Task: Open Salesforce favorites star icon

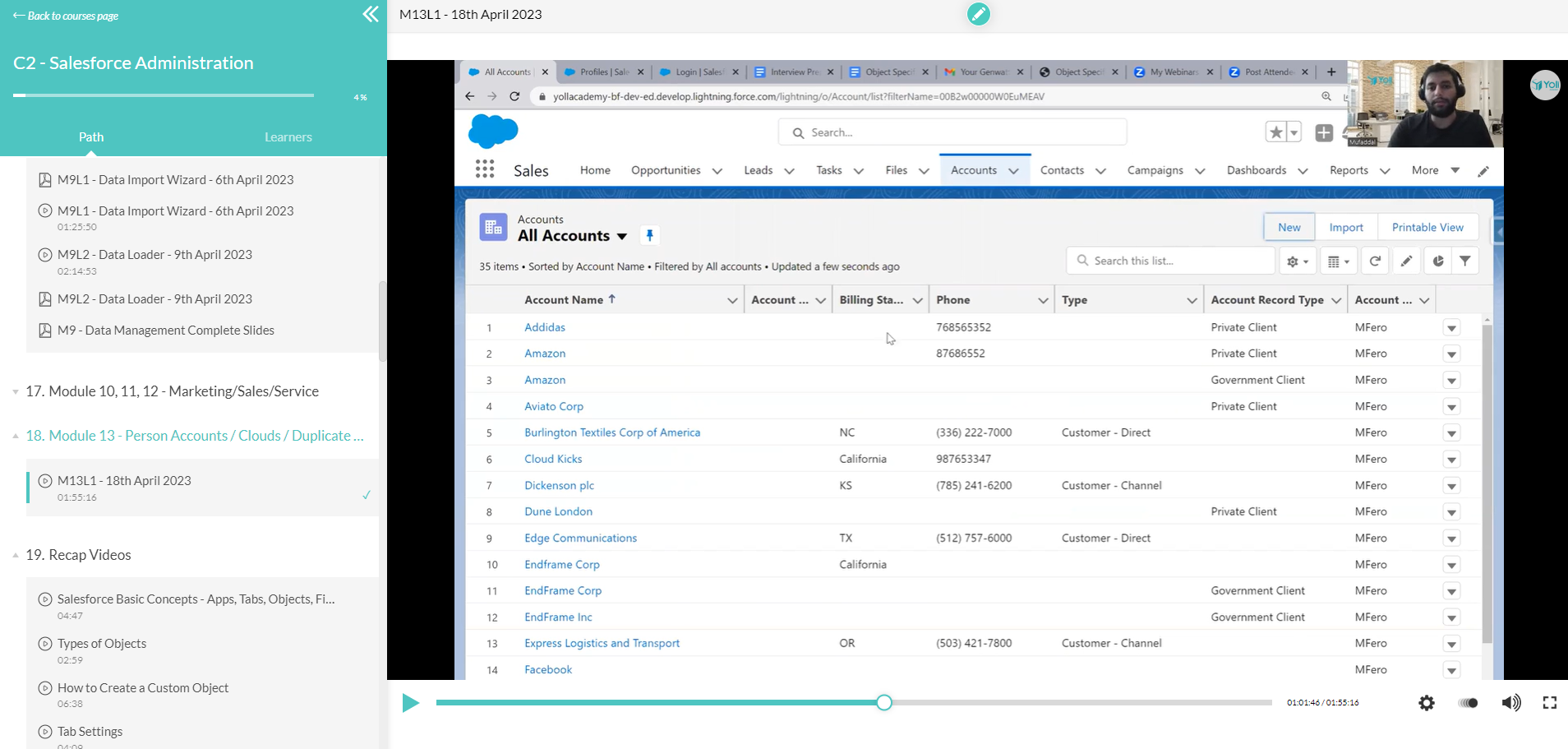Action: [x=1275, y=132]
